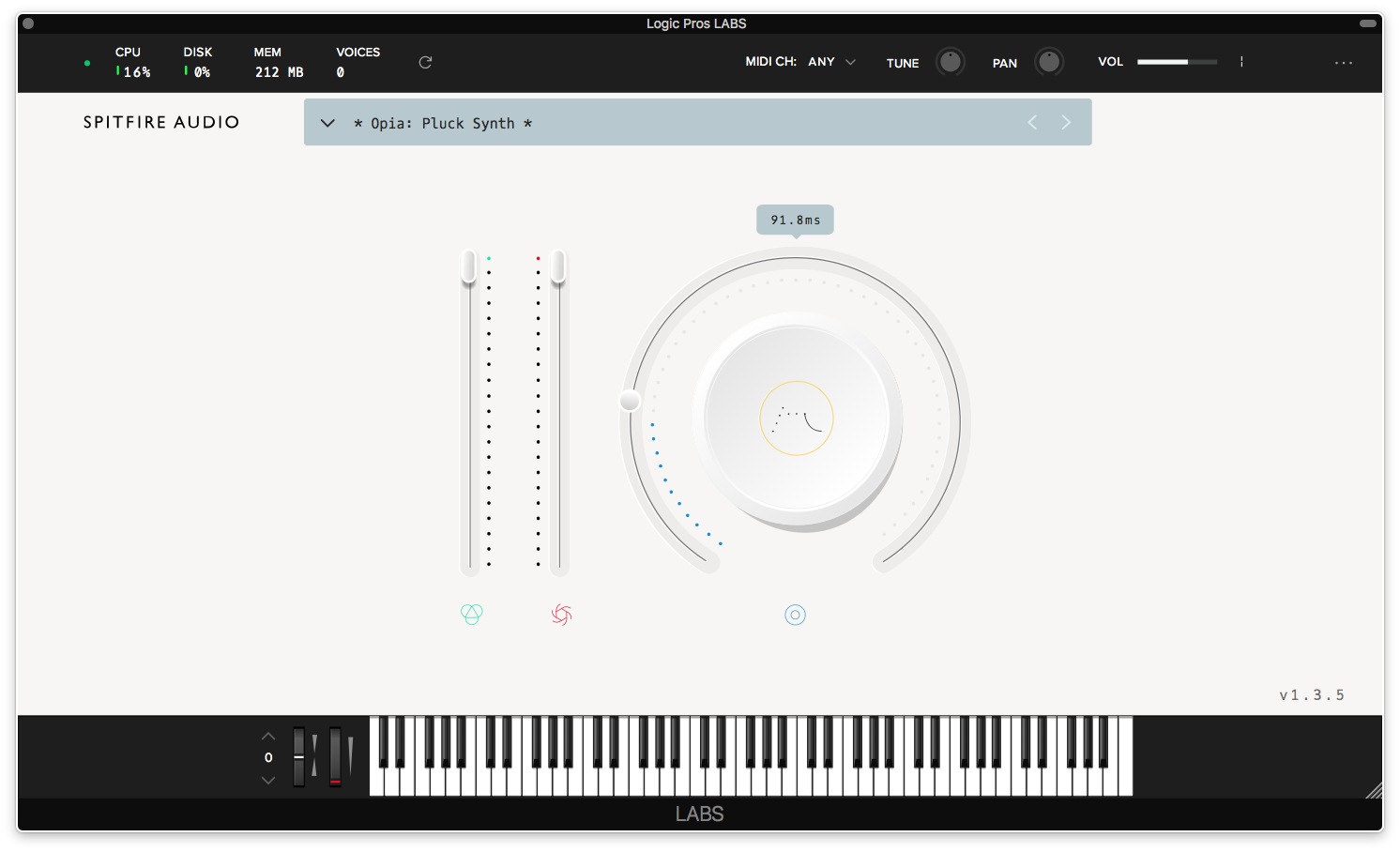Viewport: 1400px width, 852px height.
Task: Click the octave up chevron near the keyboard
Action: point(267,735)
